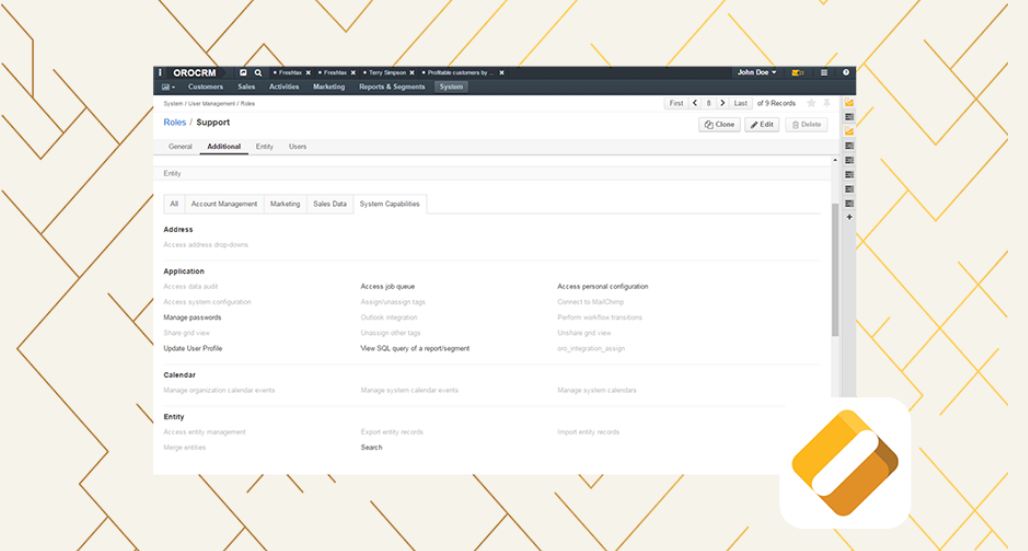The width and height of the screenshot is (1028, 551).
Task: Jump to First record
Action: coord(676,103)
